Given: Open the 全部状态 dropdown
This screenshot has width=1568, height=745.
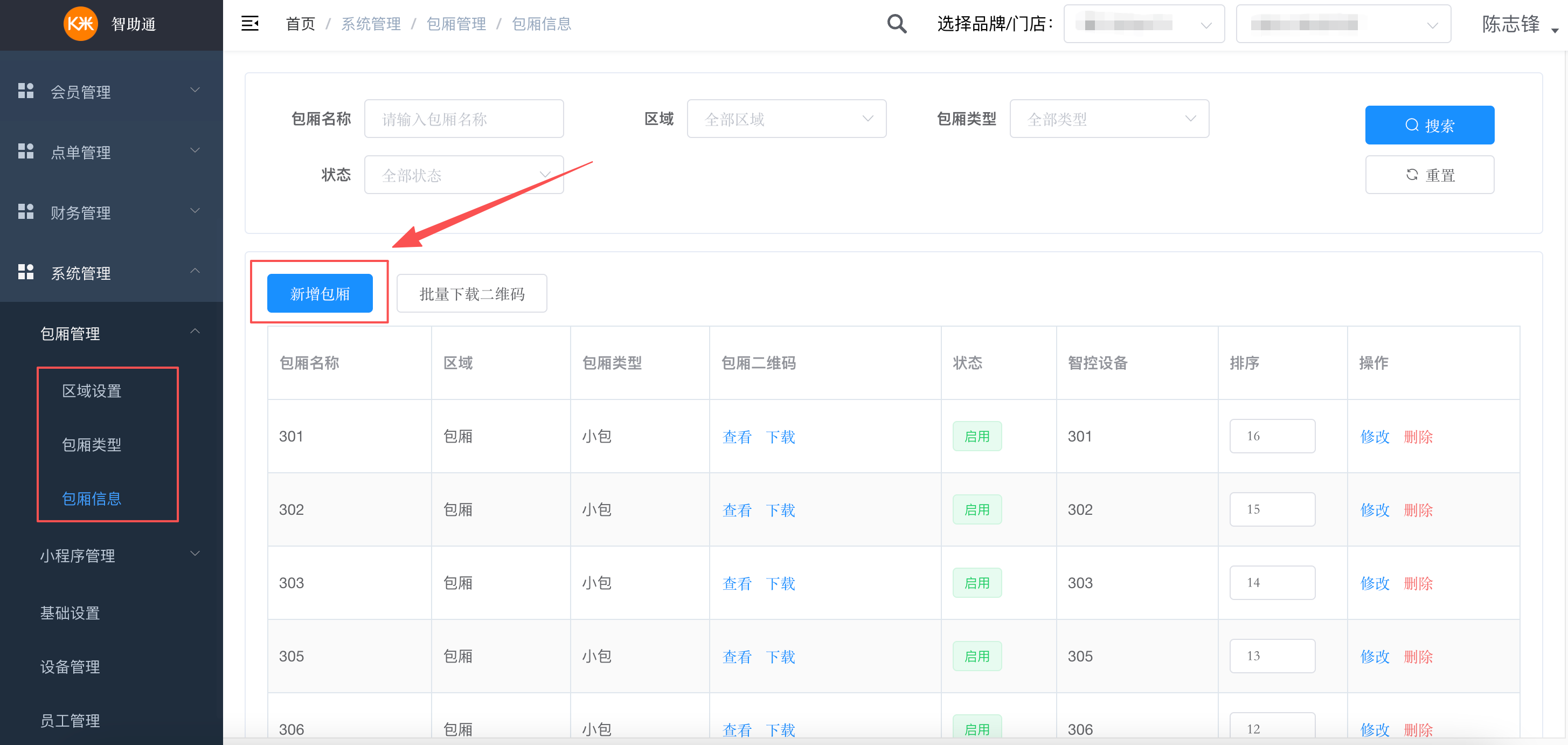Looking at the screenshot, I should [463, 175].
